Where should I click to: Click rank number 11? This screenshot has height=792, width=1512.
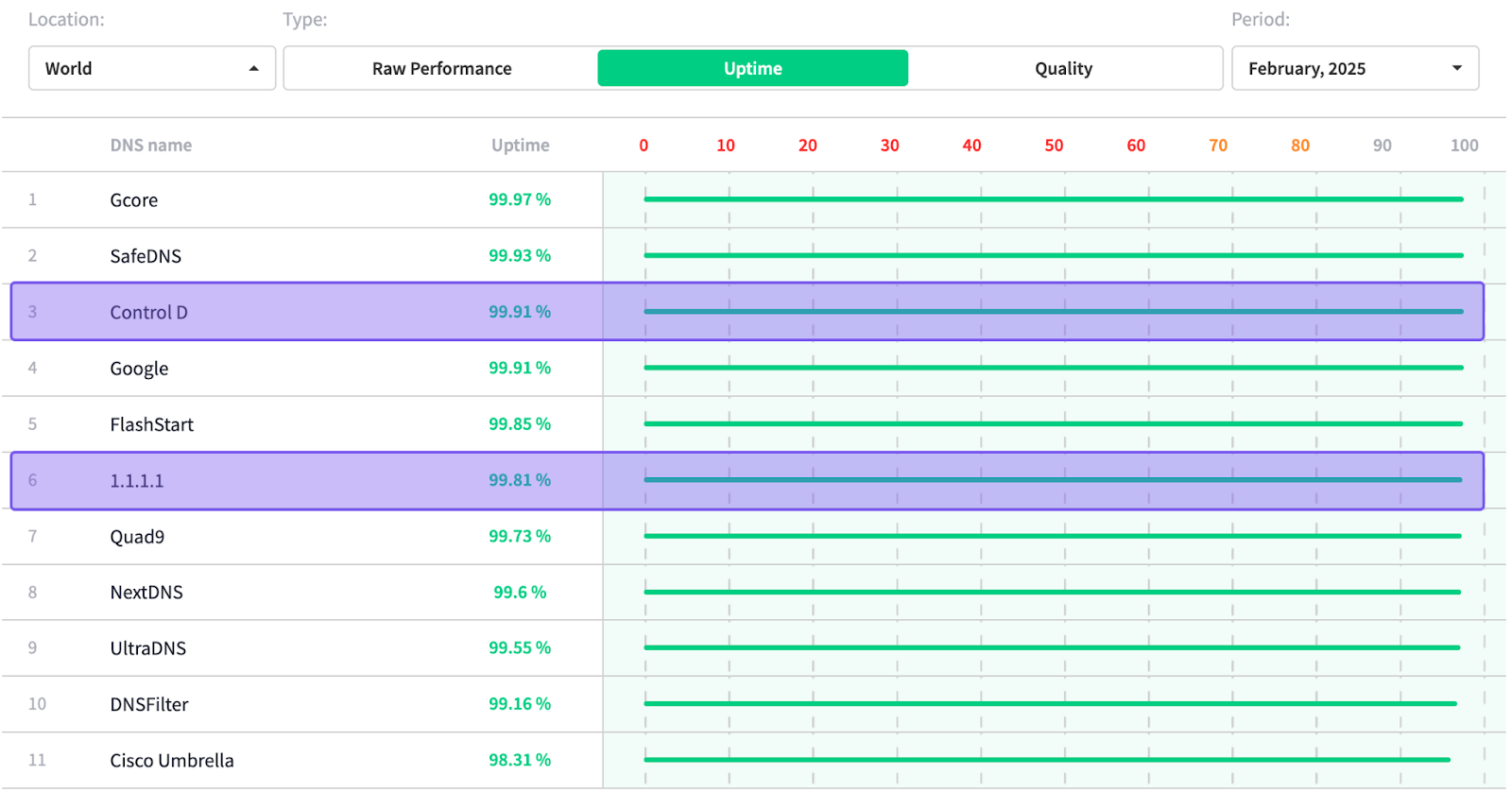pyautogui.click(x=37, y=760)
